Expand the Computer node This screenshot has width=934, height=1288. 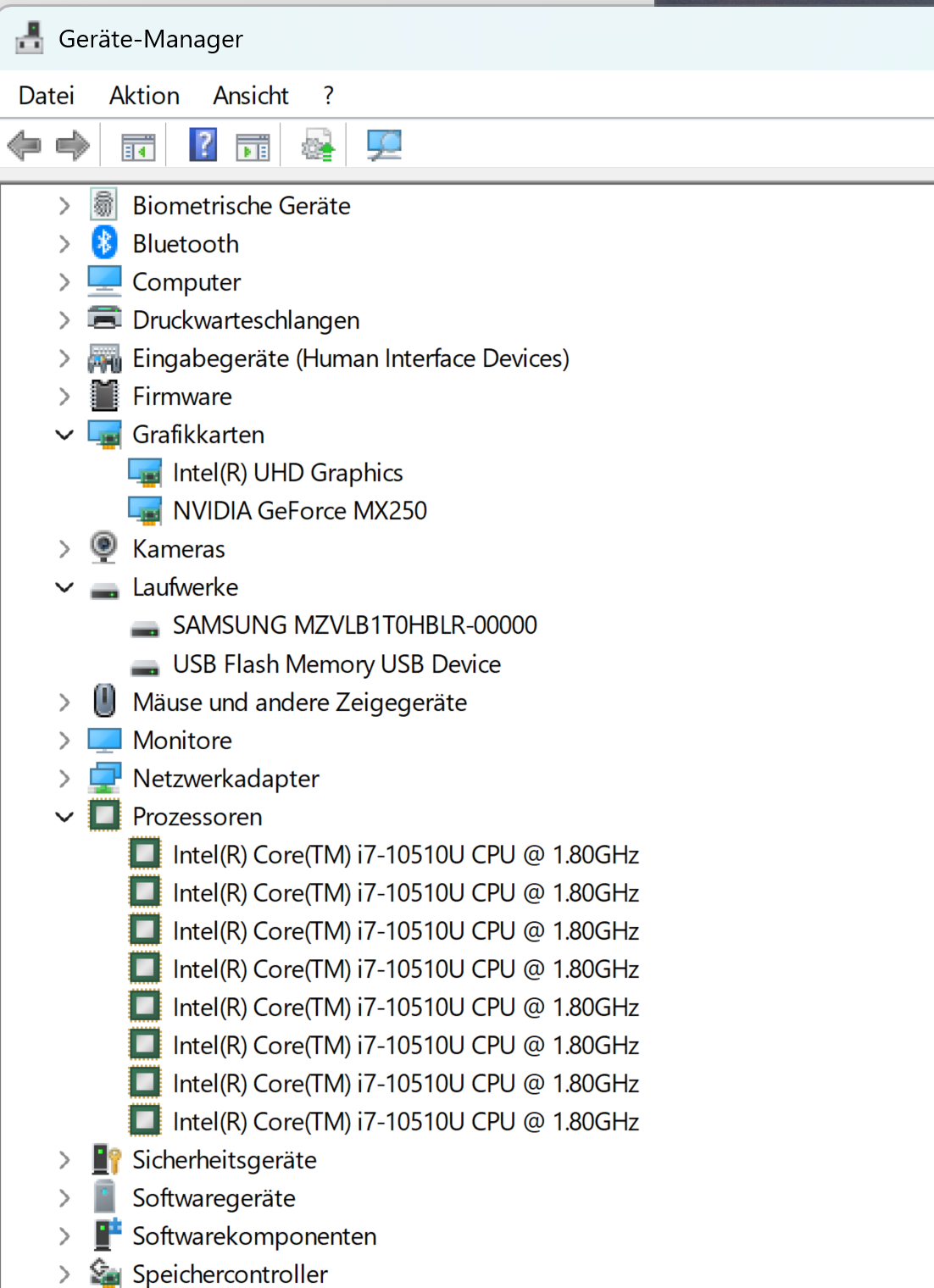click(64, 281)
